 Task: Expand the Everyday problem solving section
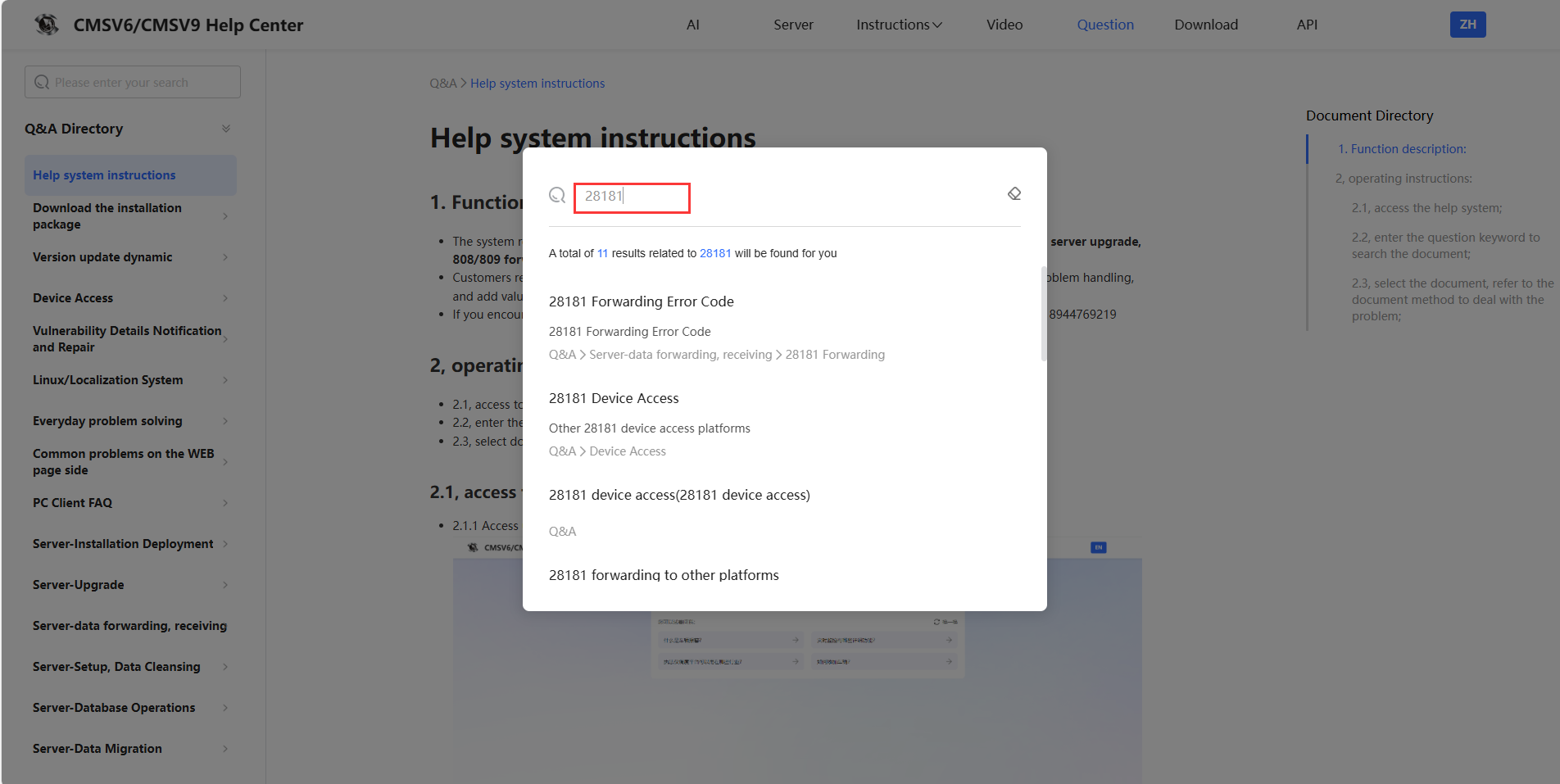131,420
